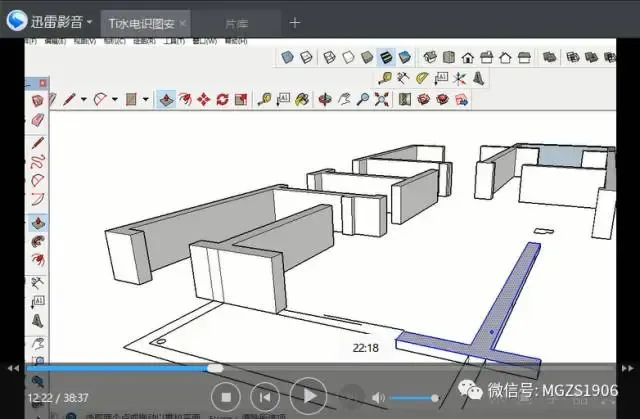The width and height of the screenshot is (640, 419).
Task: Toggle the monochrome face style icon
Action: pyautogui.click(x=404, y=57)
